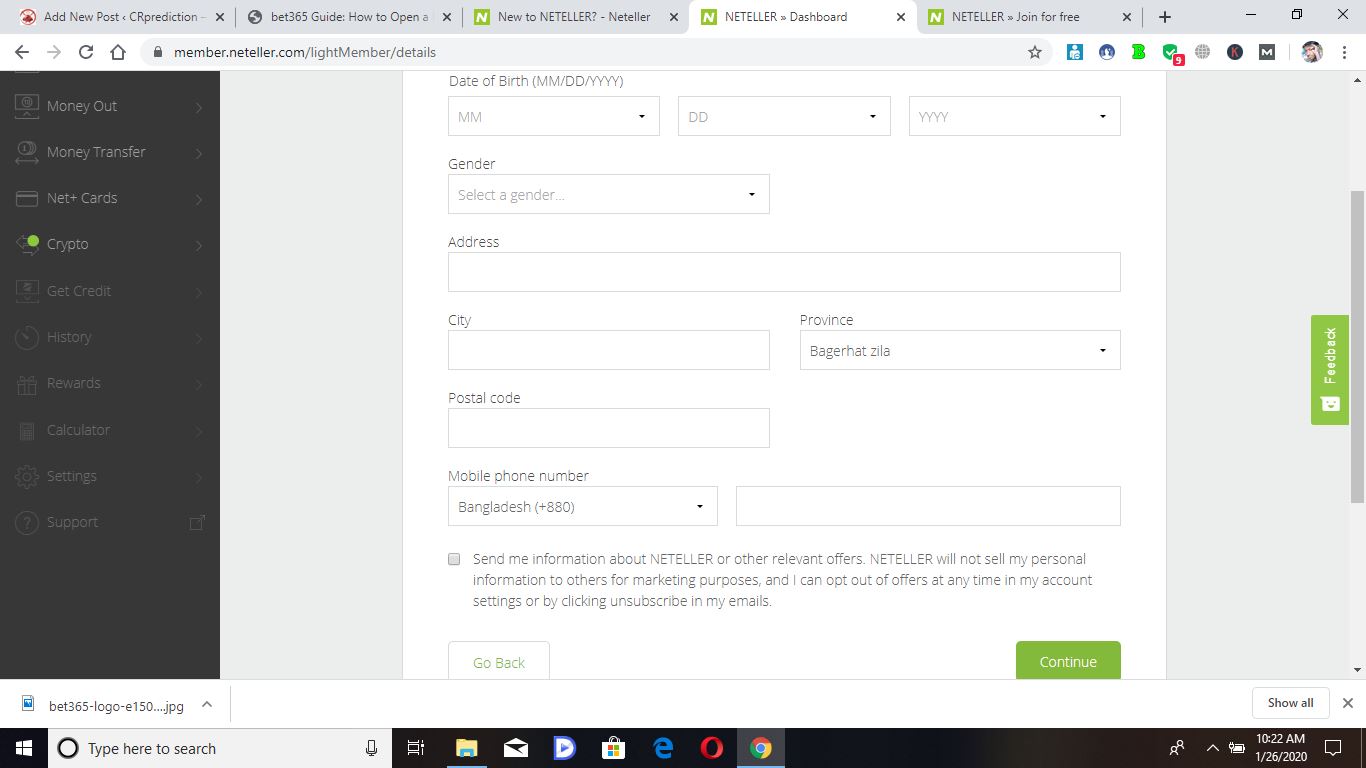Click into the Address input field
Image resolution: width=1366 pixels, height=768 pixels.
(784, 272)
